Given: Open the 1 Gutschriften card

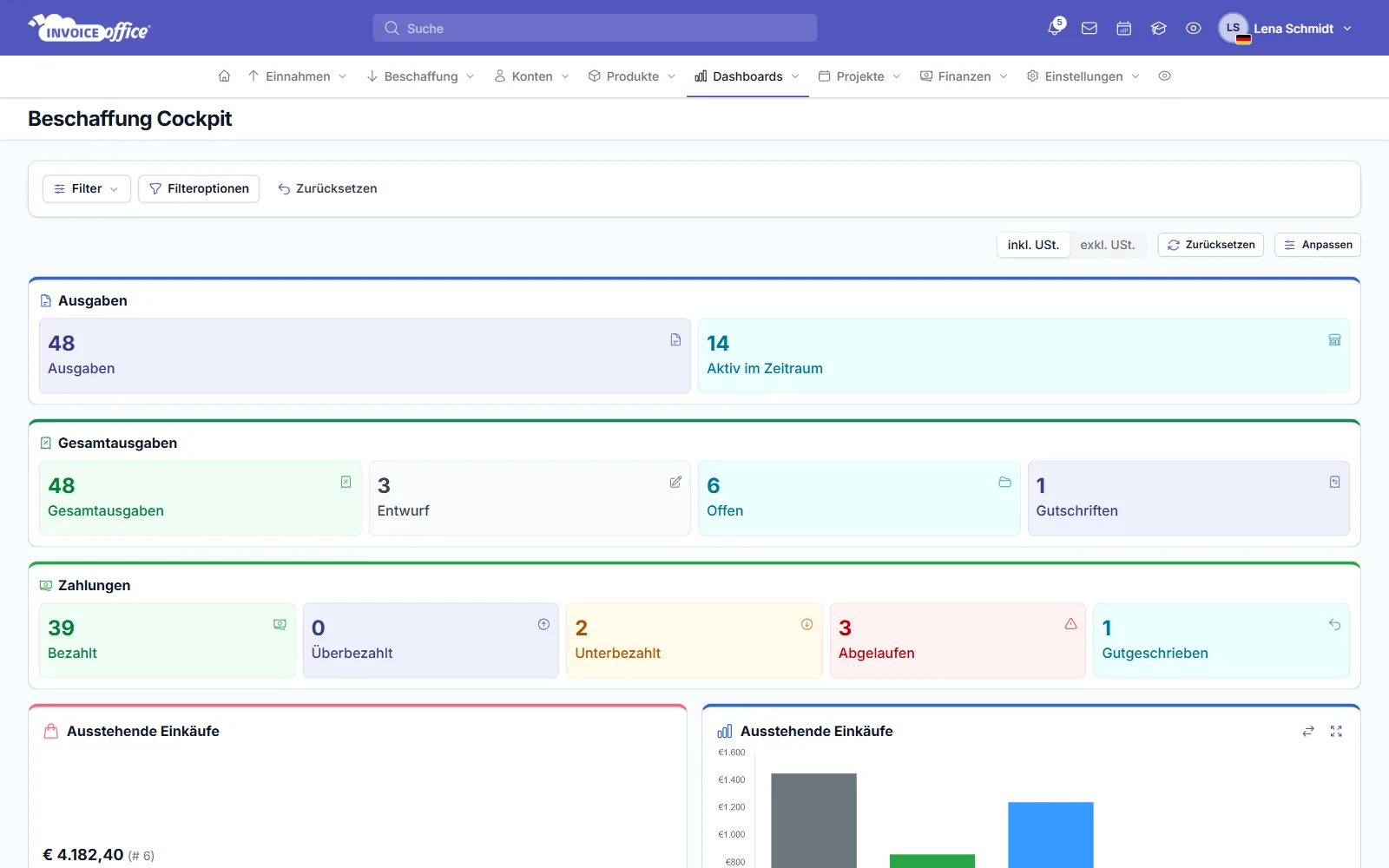Looking at the screenshot, I should [x=1188, y=498].
